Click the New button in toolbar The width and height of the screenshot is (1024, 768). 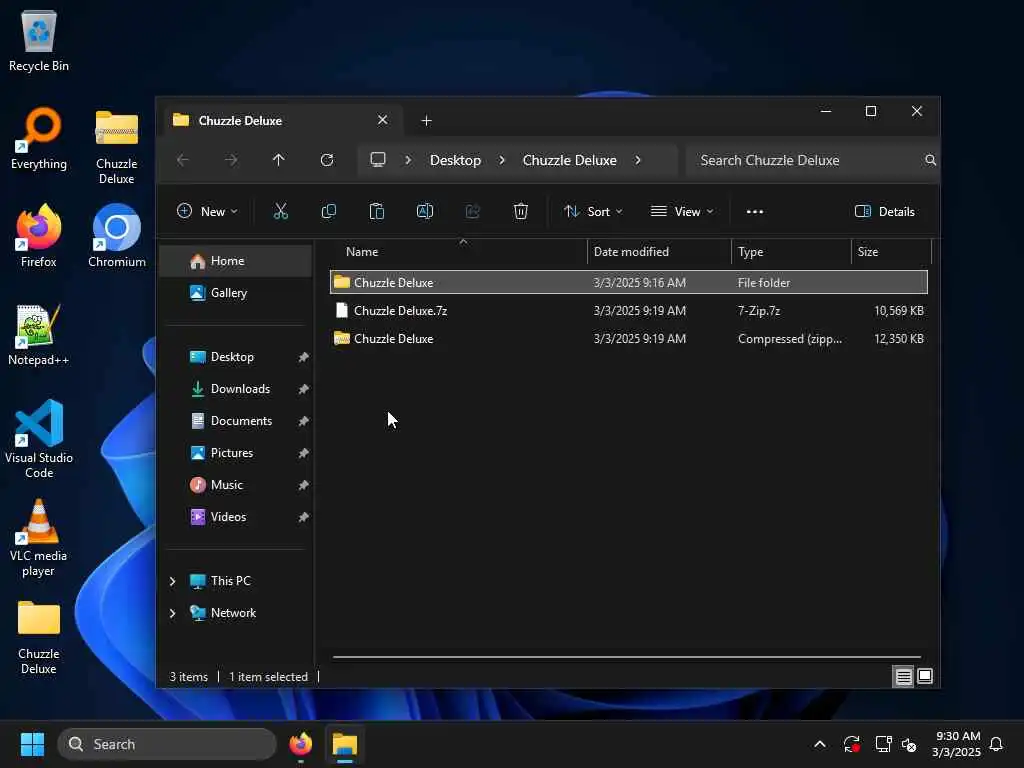(x=208, y=212)
